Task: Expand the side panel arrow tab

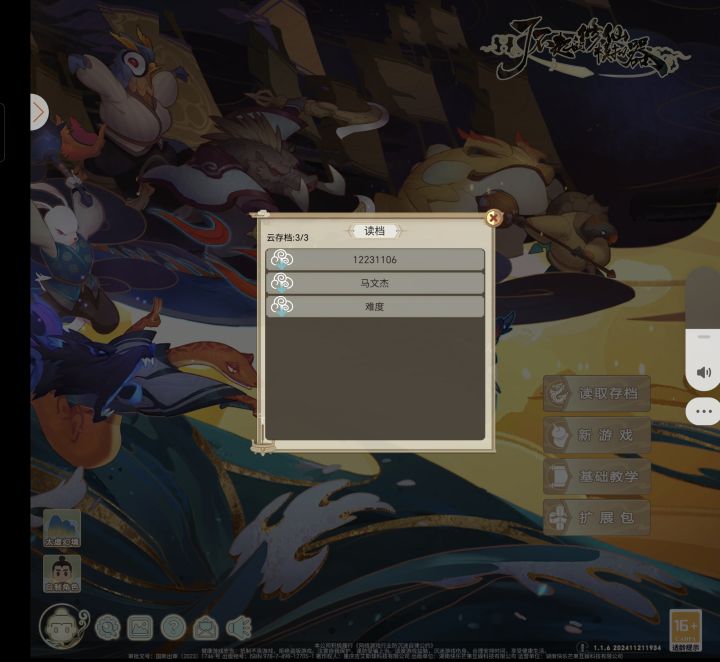Action: (39, 112)
